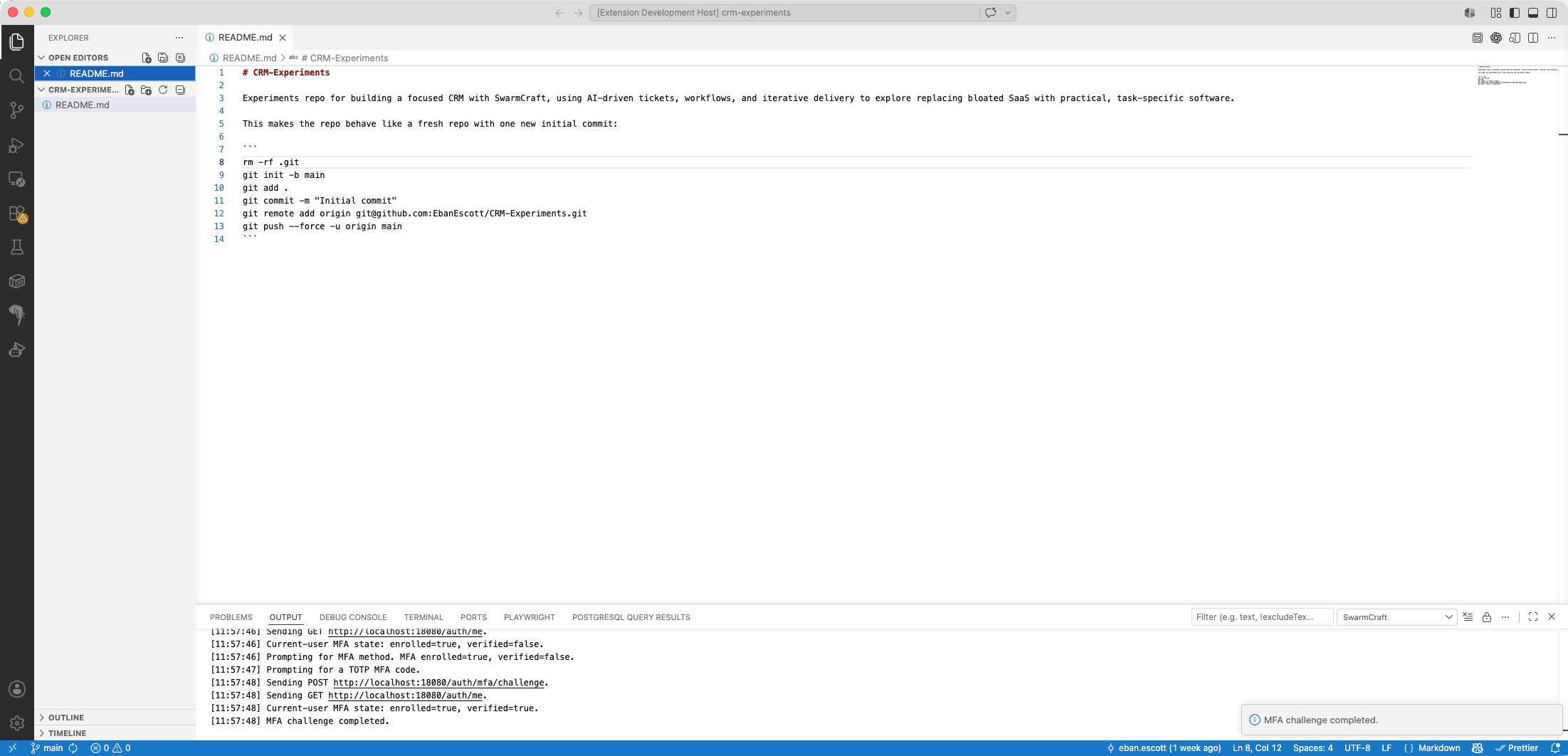1568x756 pixels.
Task: Click New Untitled File in Open Editors
Action: 147,58
